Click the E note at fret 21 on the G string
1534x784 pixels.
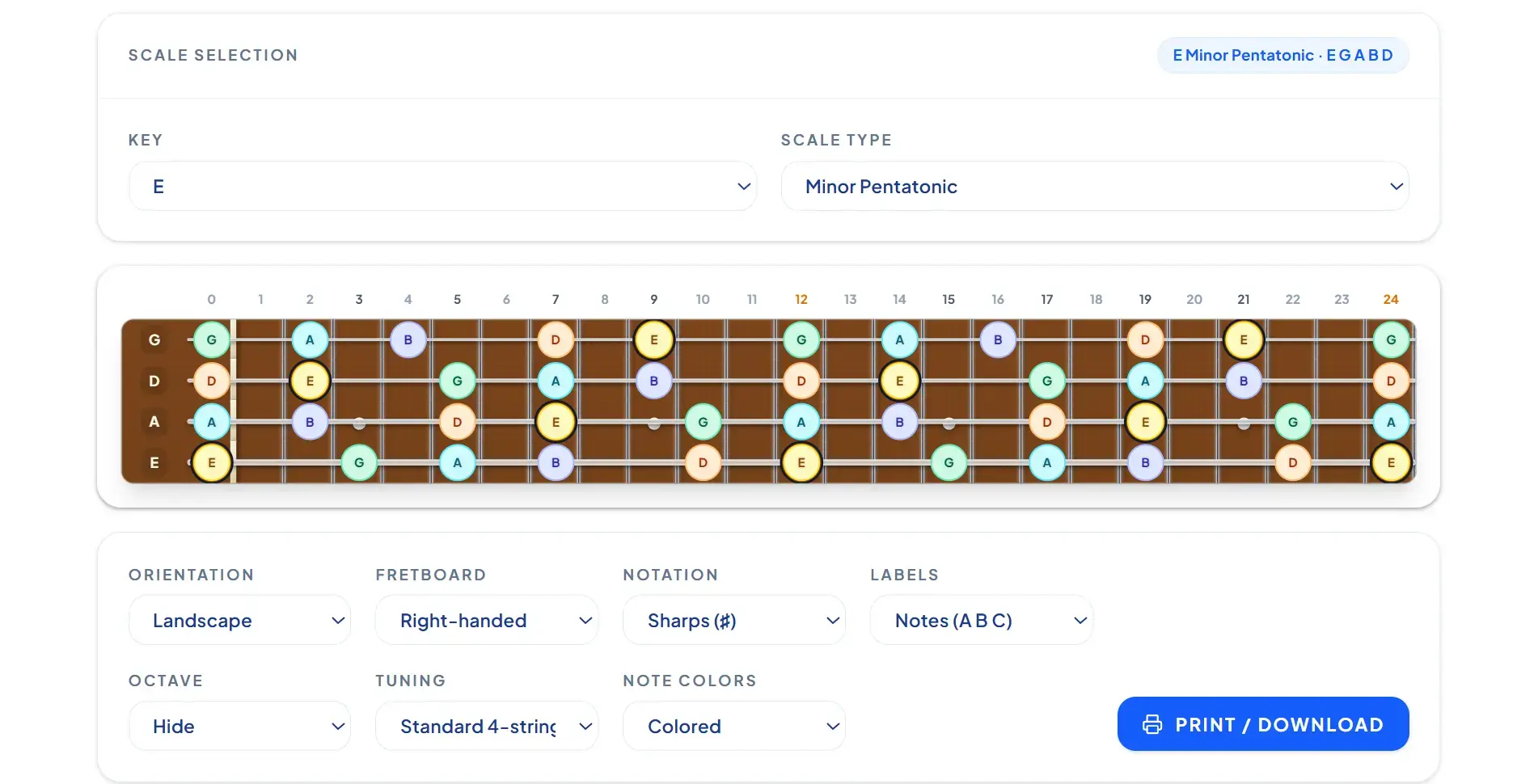click(1244, 339)
